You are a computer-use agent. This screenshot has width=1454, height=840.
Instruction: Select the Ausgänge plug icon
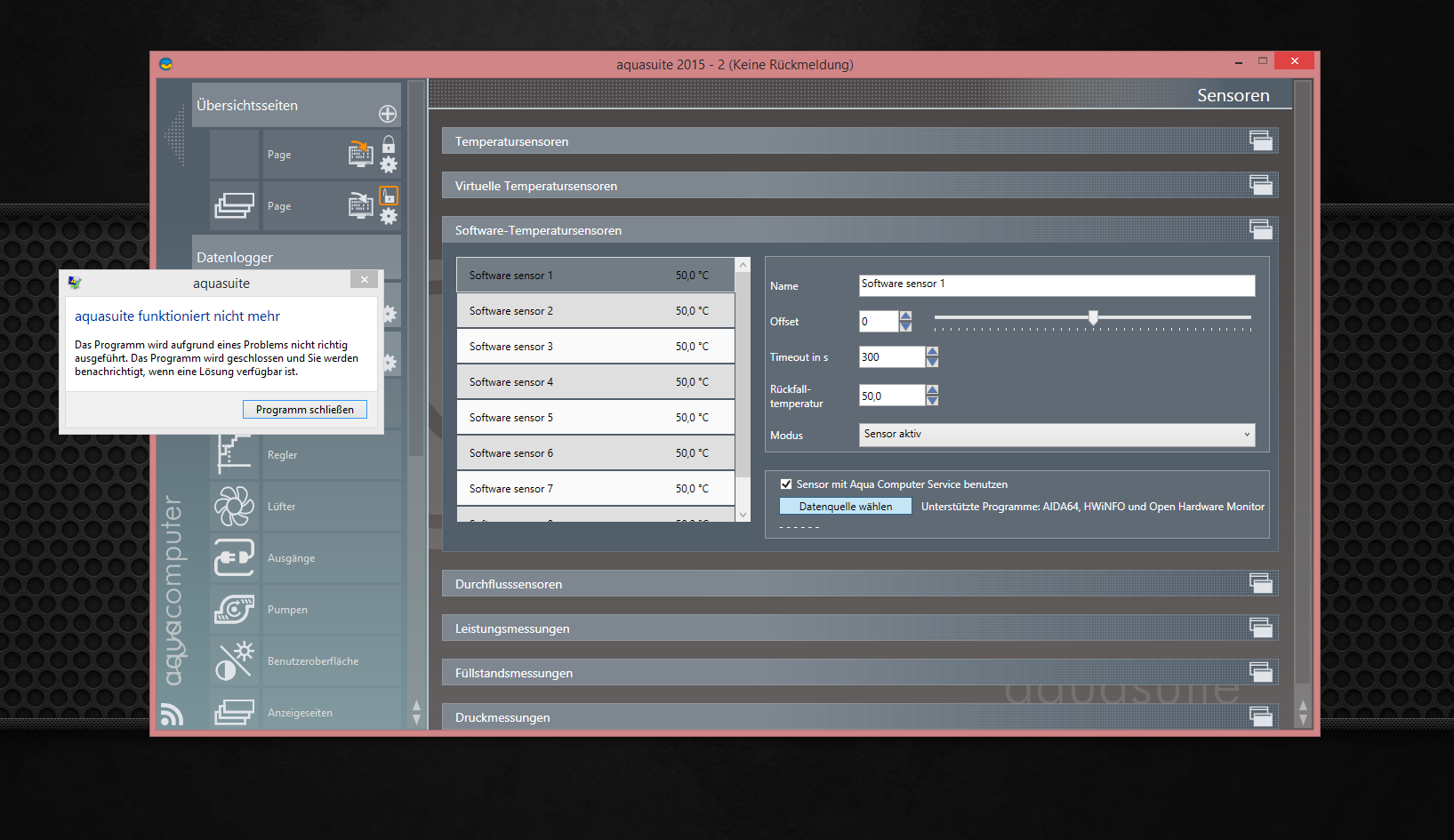coord(234,558)
